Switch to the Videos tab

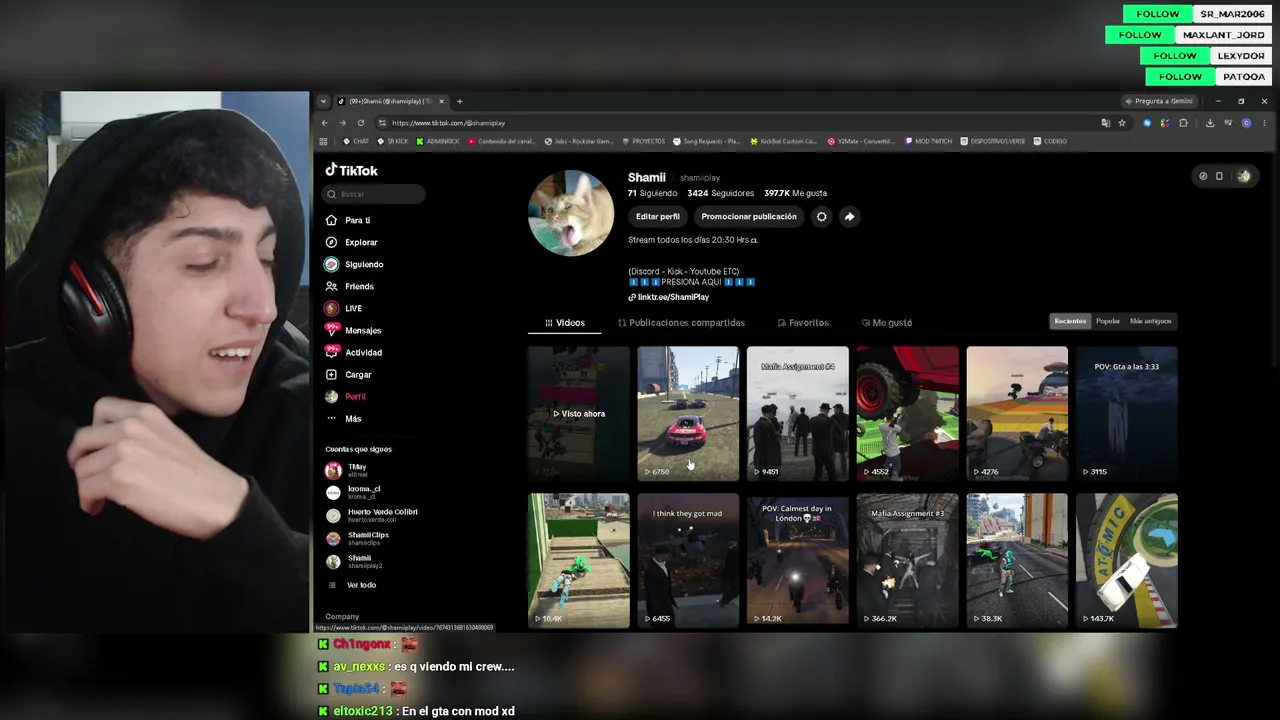point(565,323)
